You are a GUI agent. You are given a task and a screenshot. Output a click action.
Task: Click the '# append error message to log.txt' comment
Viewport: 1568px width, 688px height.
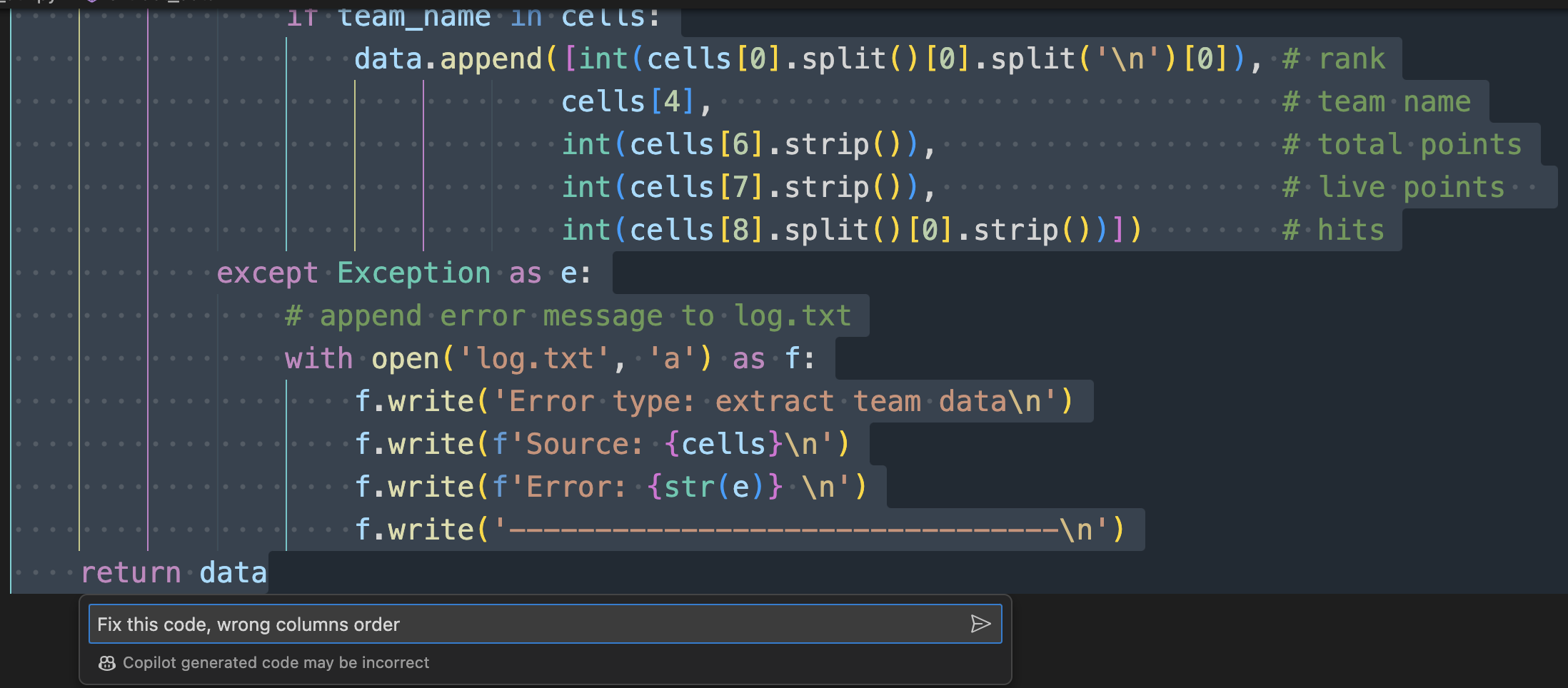coord(568,316)
